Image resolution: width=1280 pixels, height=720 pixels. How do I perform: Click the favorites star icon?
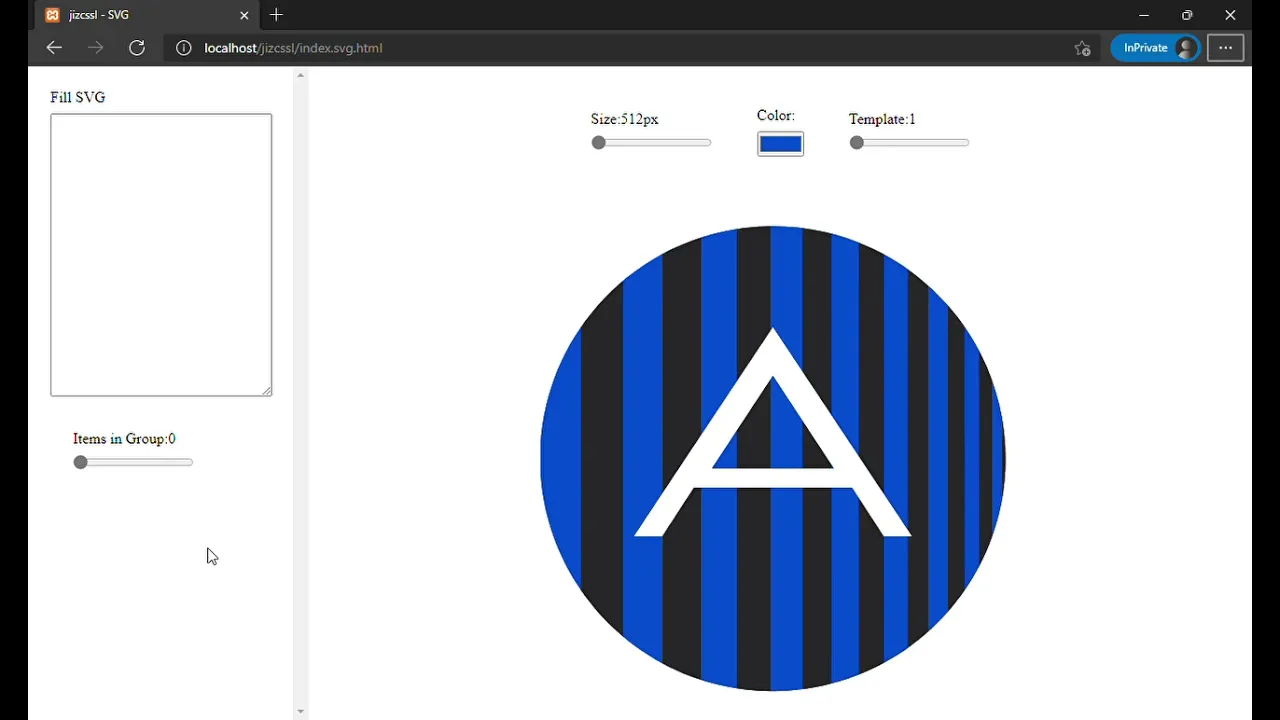[1081, 47]
